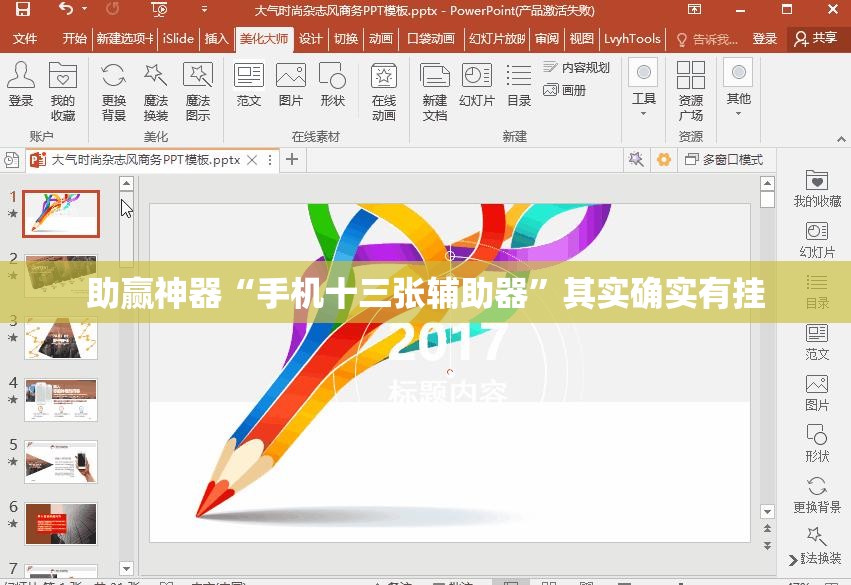Screen dimensions: 851x585
Task: Switch to the 口袋动画 tab
Action: [430, 39]
